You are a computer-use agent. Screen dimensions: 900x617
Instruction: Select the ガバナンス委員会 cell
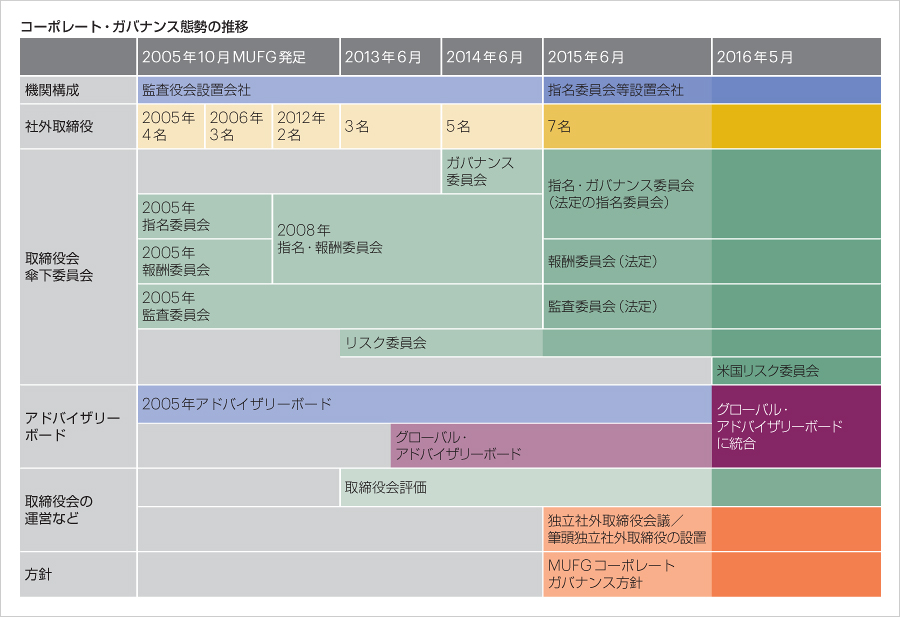tap(492, 171)
